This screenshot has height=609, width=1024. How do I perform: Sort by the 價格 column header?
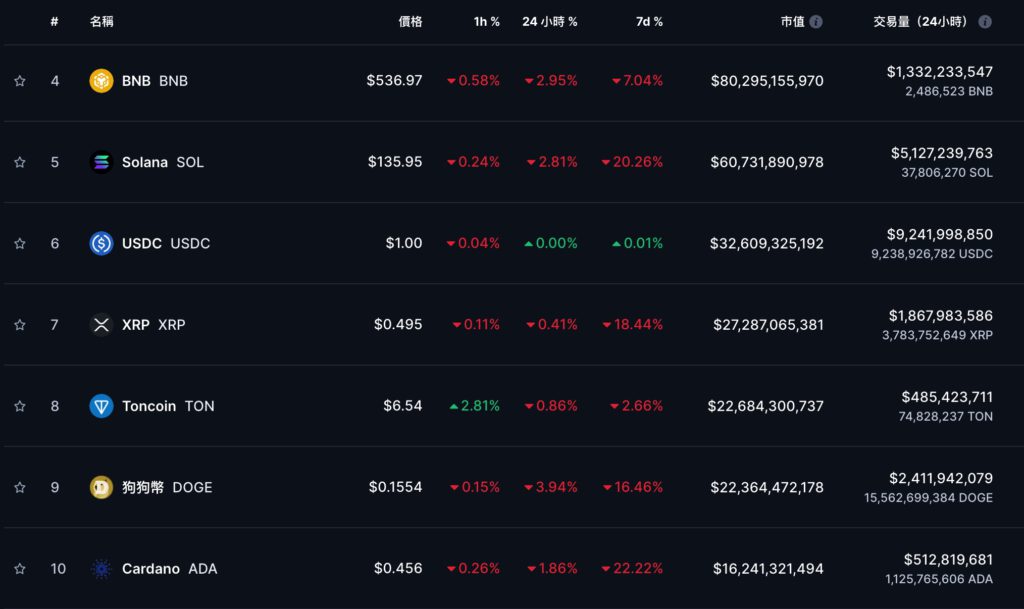point(410,21)
